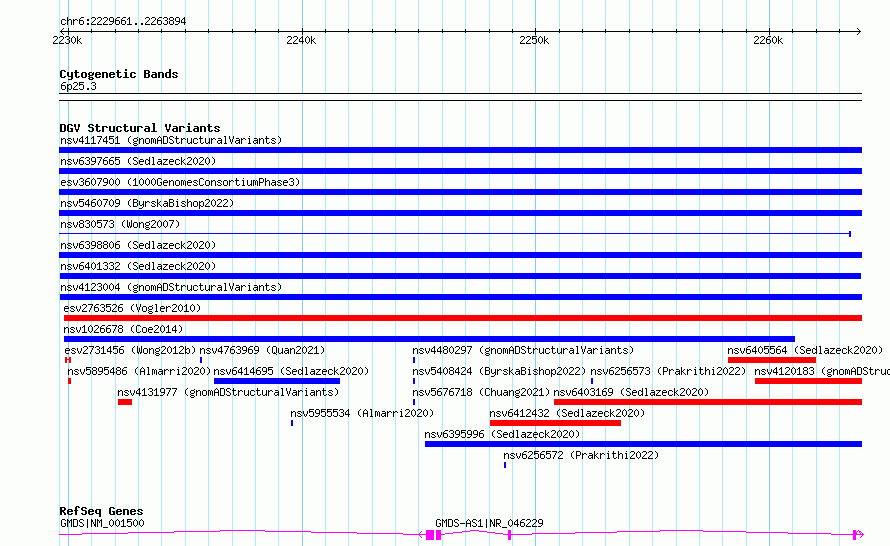Click the red bar of esv2763526

tap(463, 318)
